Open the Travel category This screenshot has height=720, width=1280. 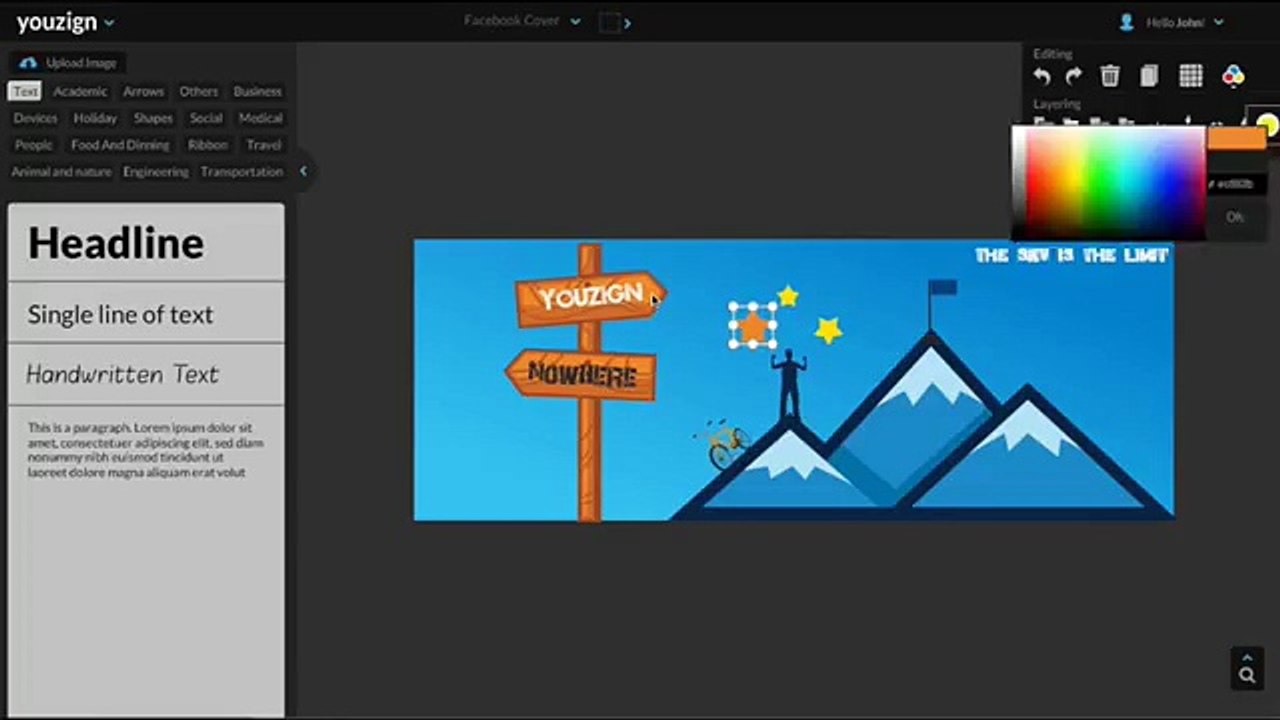(263, 145)
